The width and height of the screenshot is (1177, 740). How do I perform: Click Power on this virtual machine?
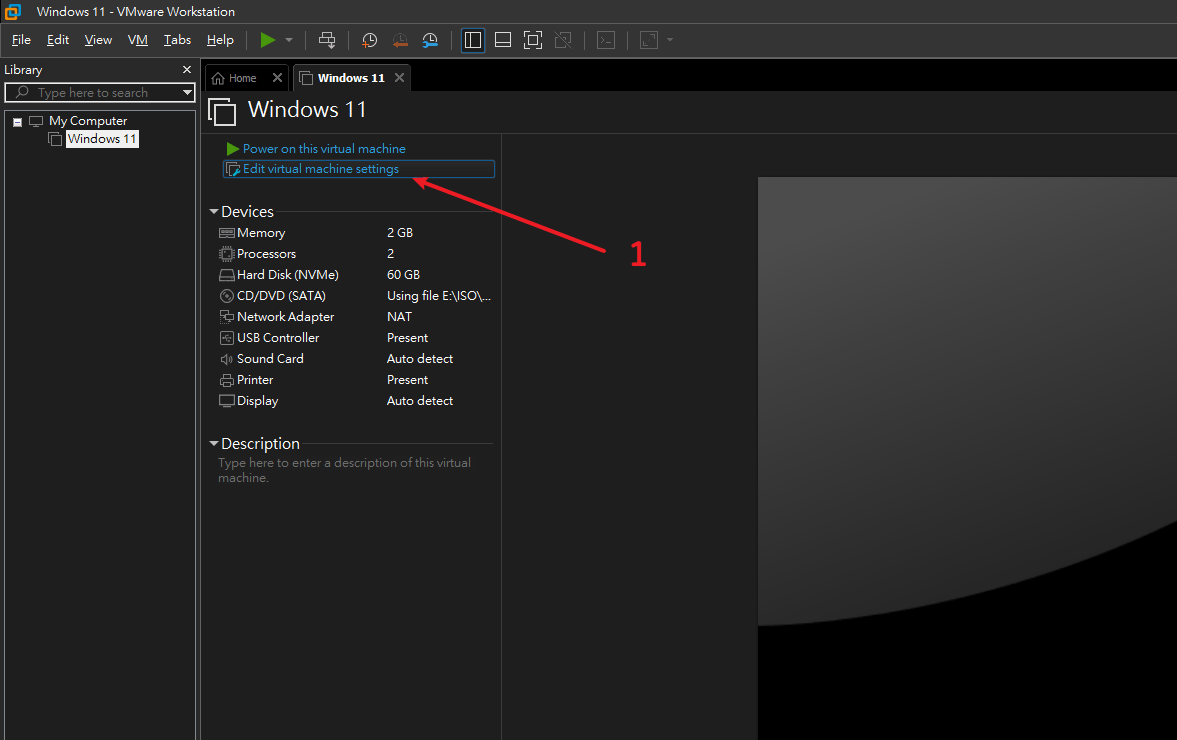tap(323, 149)
